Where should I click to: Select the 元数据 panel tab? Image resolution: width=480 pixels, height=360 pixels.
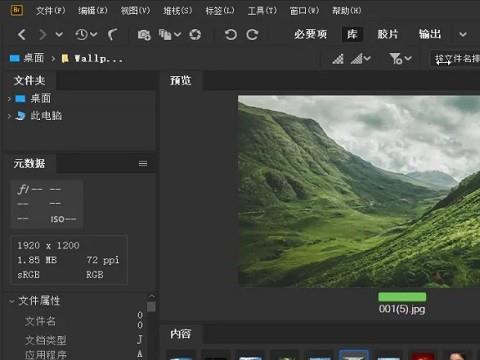coord(29,163)
